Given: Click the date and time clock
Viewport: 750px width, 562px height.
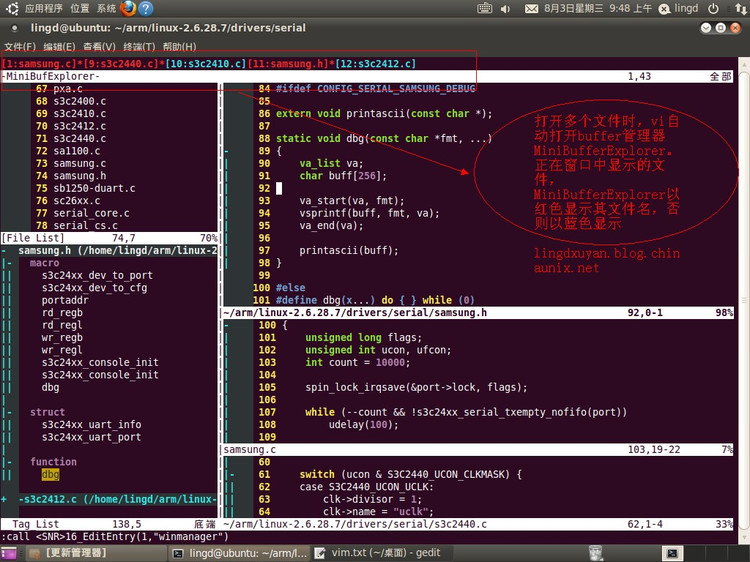Looking at the screenshot, I should tap(598, 9).
